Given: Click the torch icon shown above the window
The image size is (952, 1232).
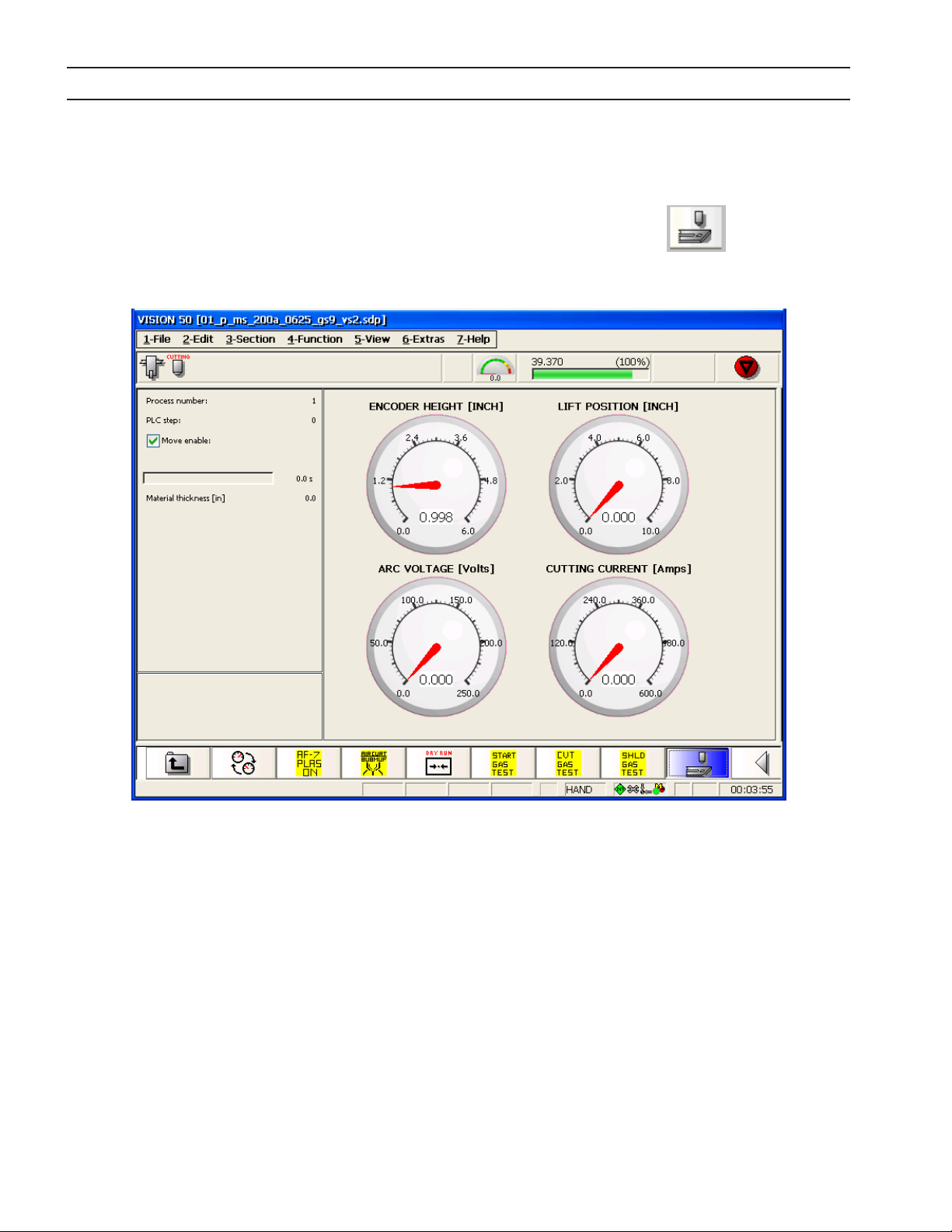Looking at the screenshot, I should (696, 229).
